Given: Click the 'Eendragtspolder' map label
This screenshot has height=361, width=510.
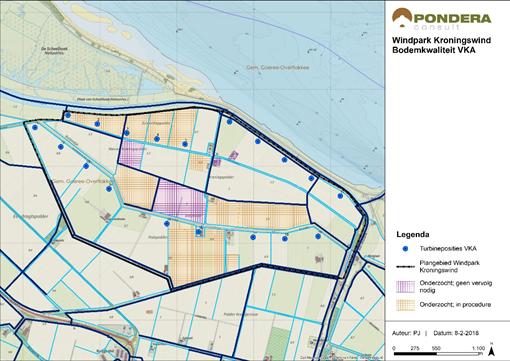Looking at the screenshot, I should 31,216.
